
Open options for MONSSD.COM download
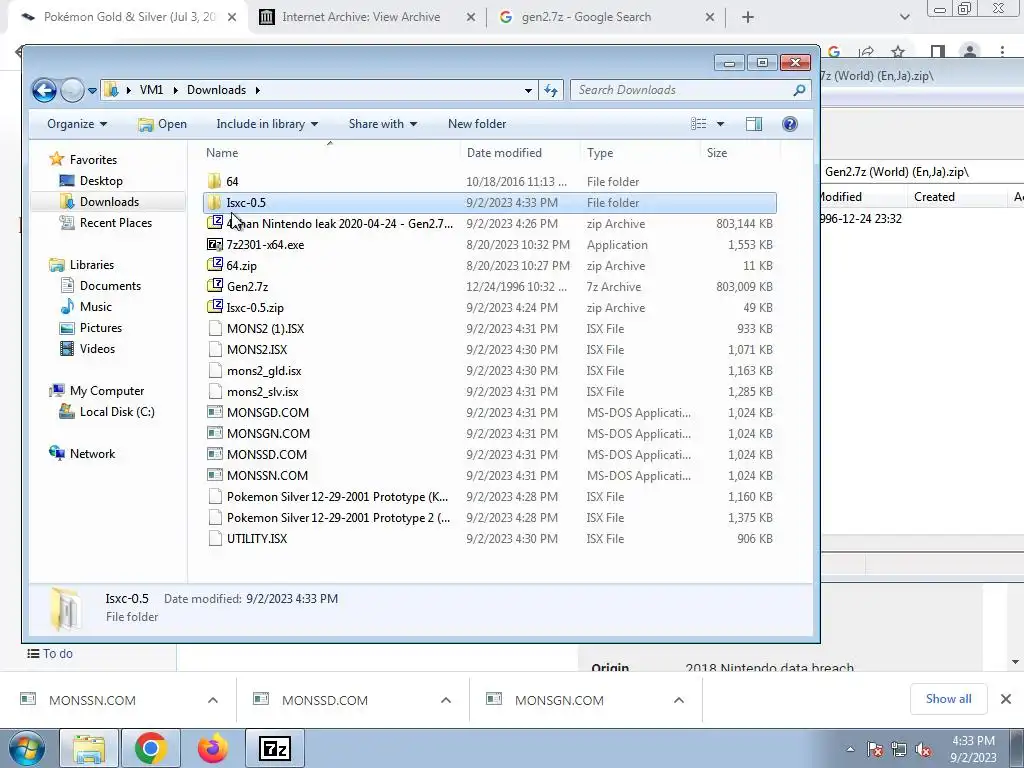coord(446,700)
